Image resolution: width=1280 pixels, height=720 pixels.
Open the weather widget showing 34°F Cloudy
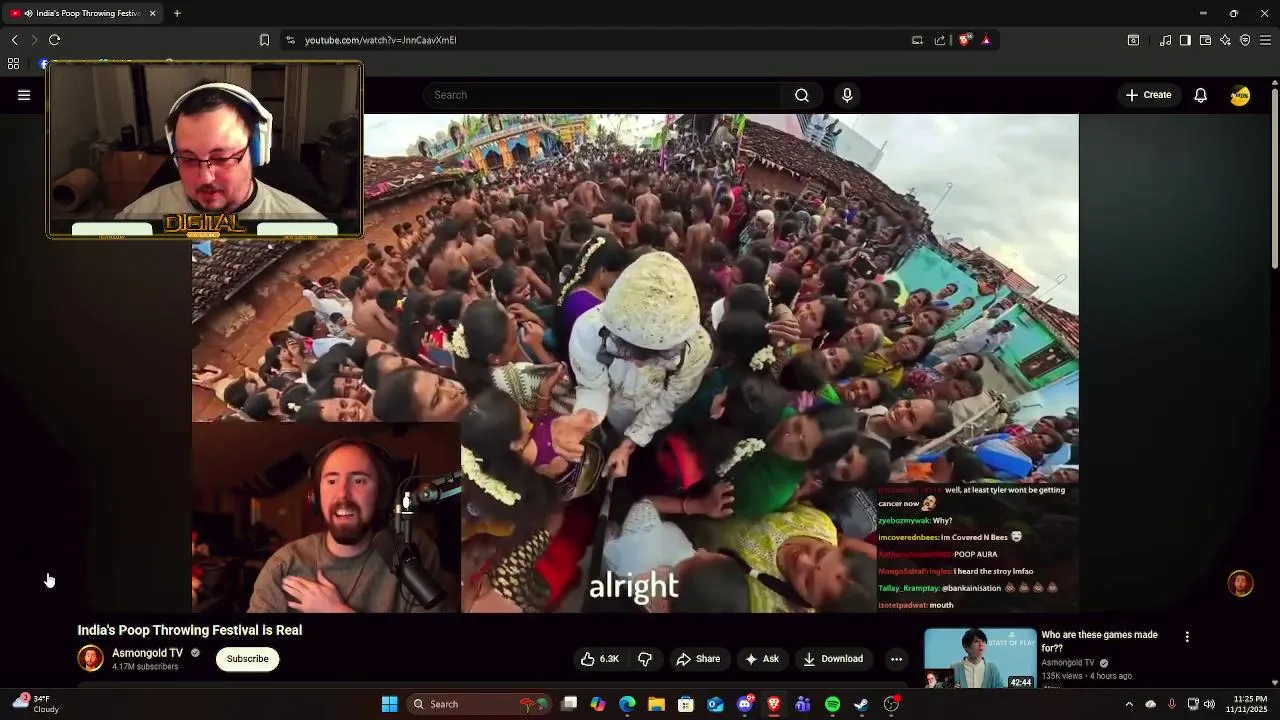[36, 704]
